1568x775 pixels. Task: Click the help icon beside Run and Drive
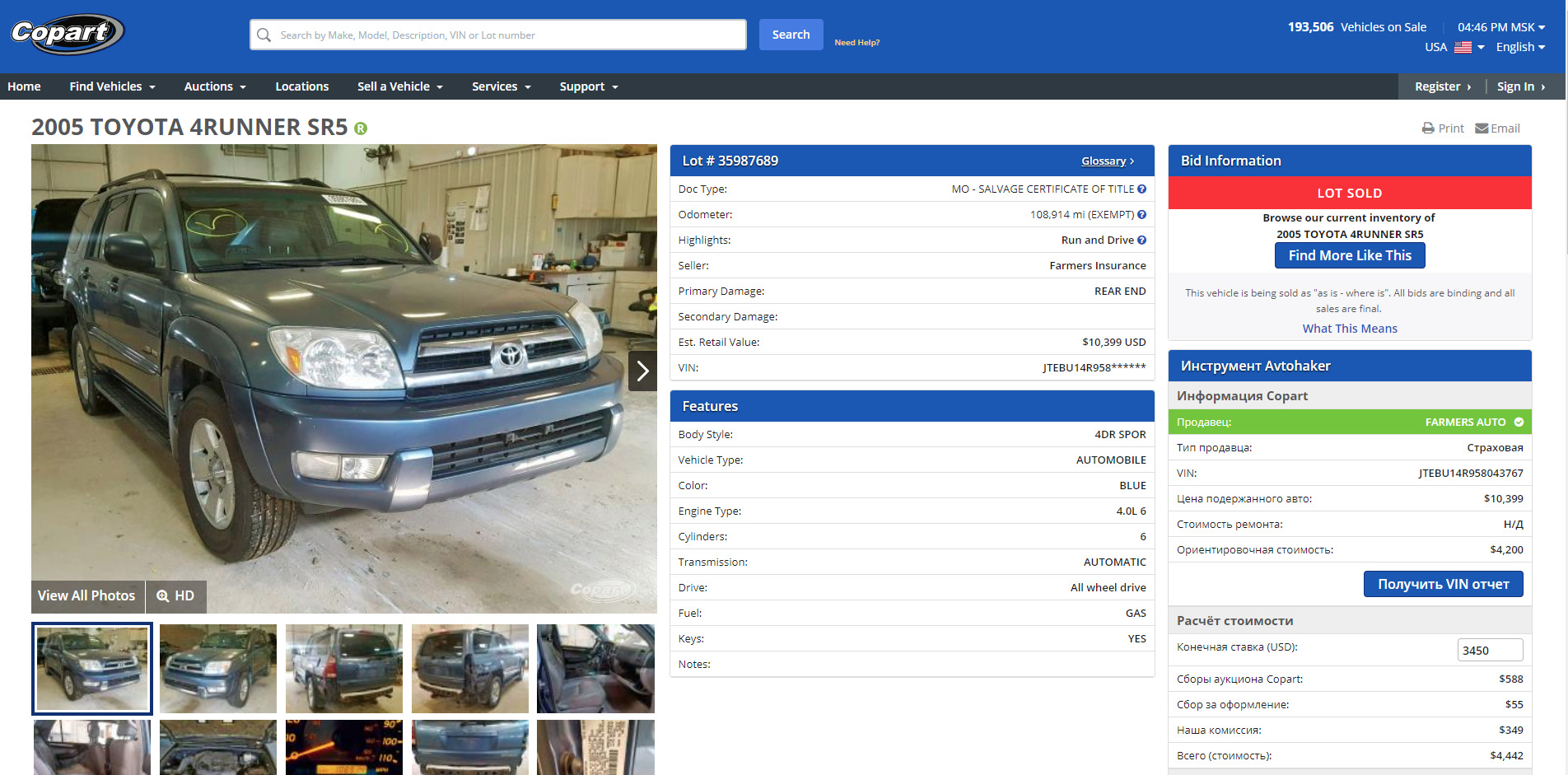pos(1141,240)
